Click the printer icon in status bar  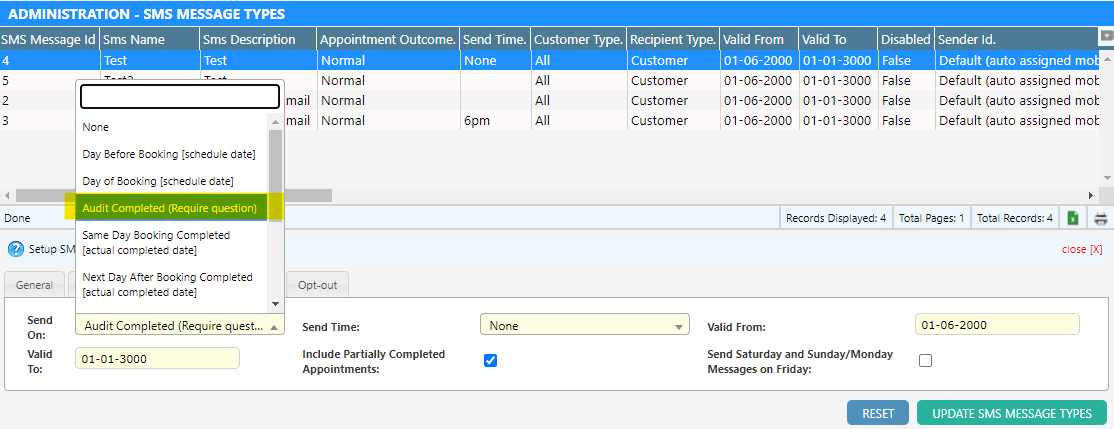(1101, 218)
